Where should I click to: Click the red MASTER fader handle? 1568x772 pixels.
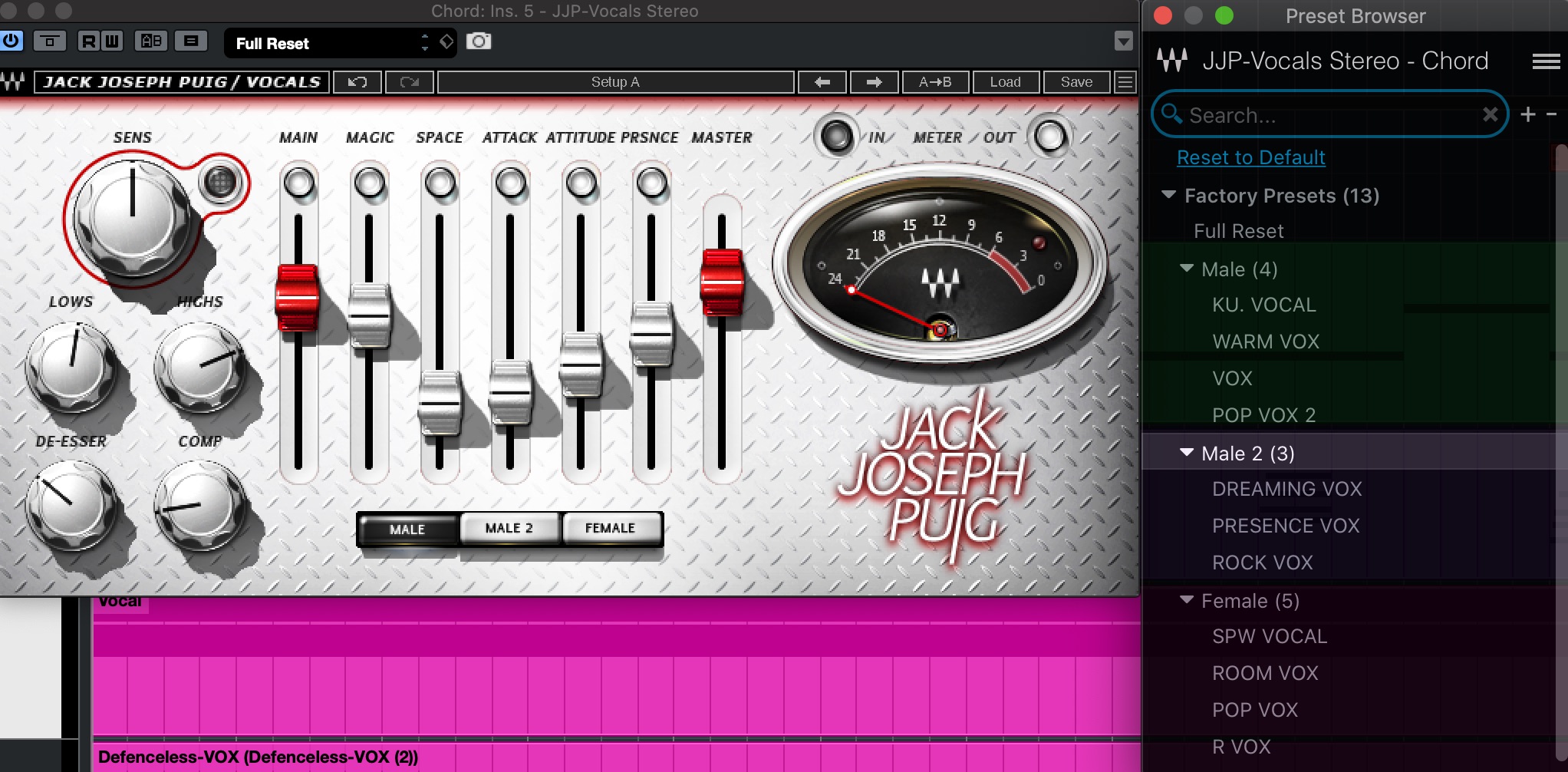[x=722, y=282]
